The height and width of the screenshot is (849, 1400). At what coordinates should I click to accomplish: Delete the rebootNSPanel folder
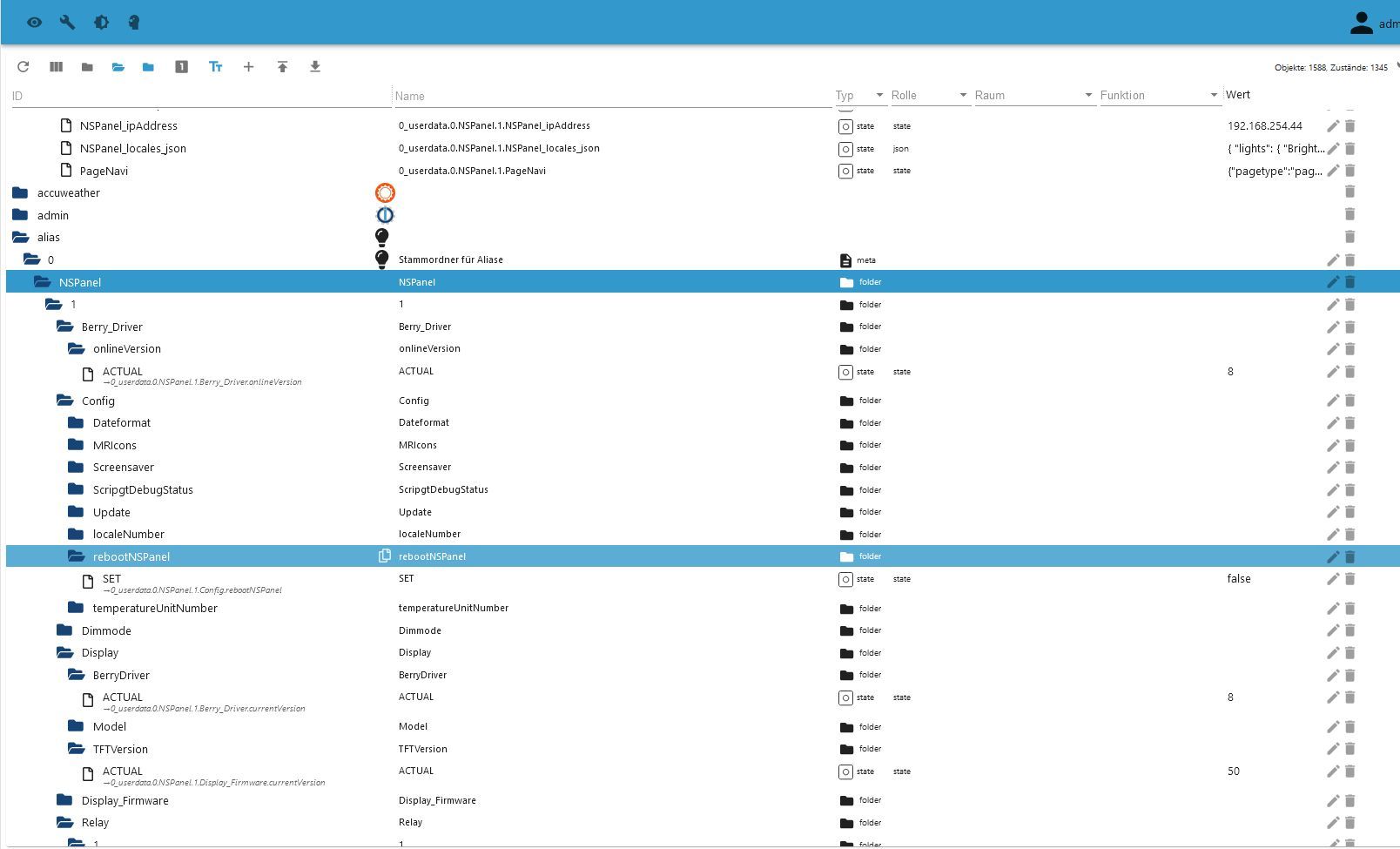click(1350, 556)
